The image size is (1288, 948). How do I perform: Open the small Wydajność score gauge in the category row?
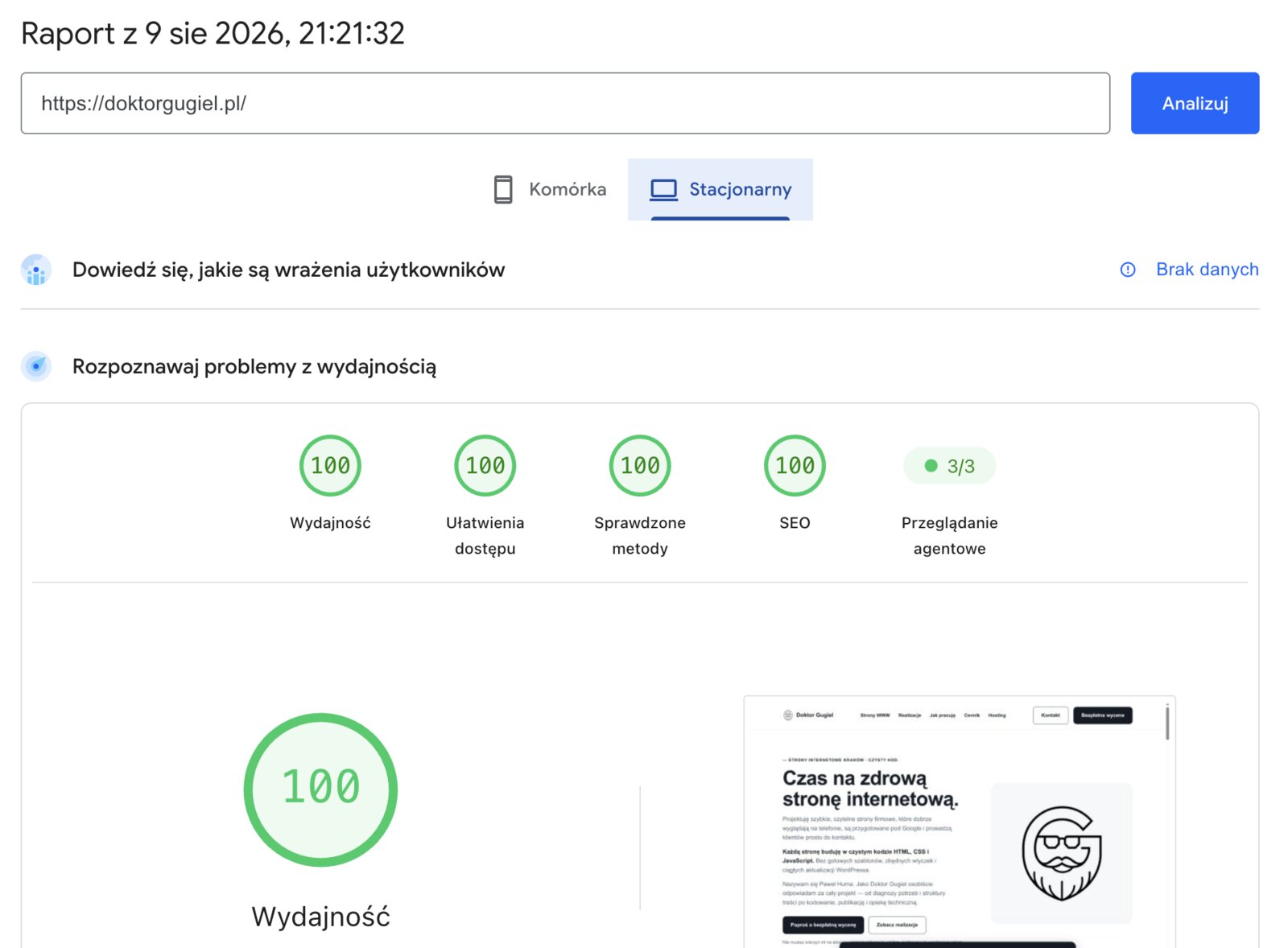pyautogui.click(x=330, y=466)
